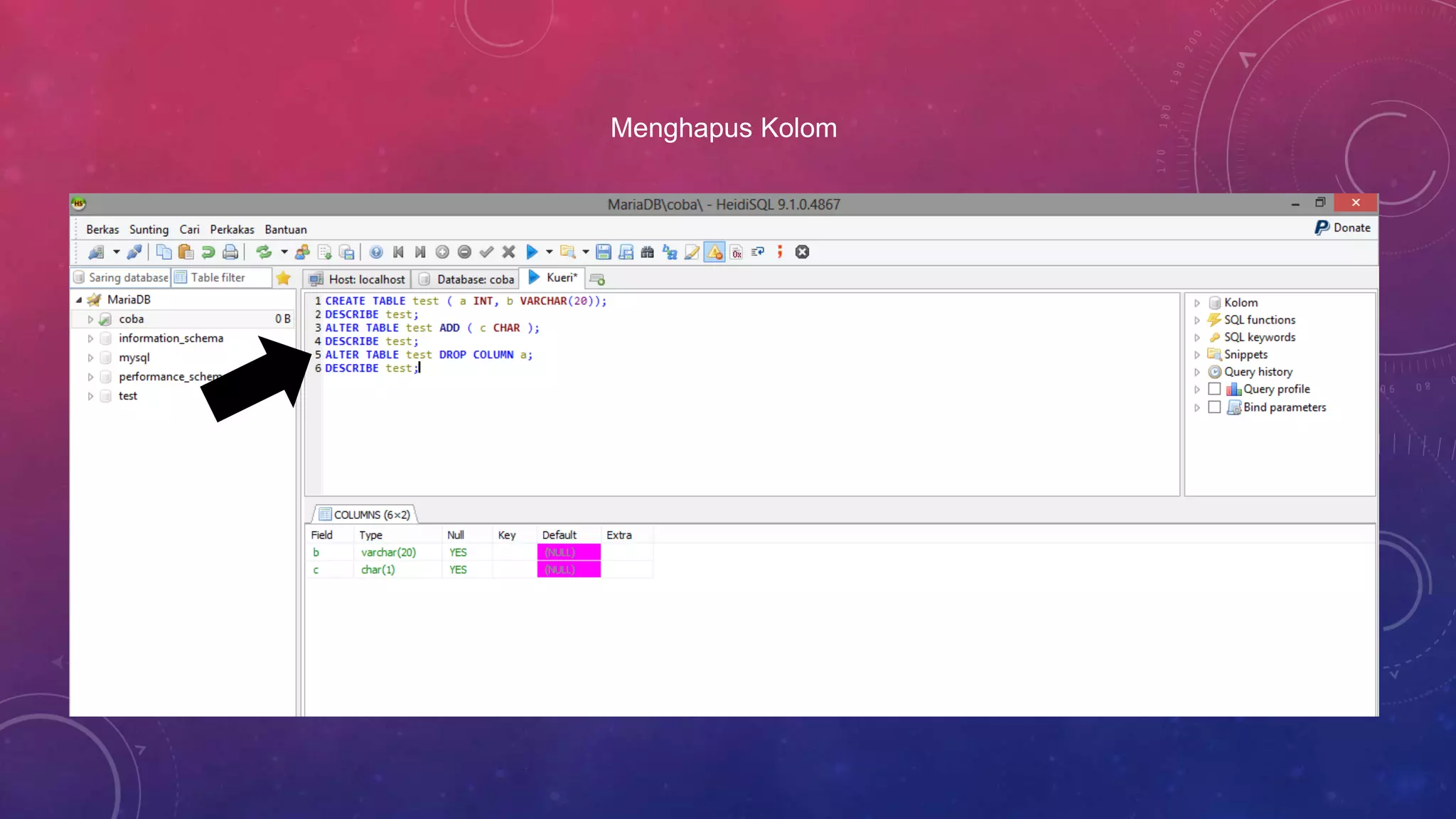Click the binoculars Find text icon

tap(647, 252)
